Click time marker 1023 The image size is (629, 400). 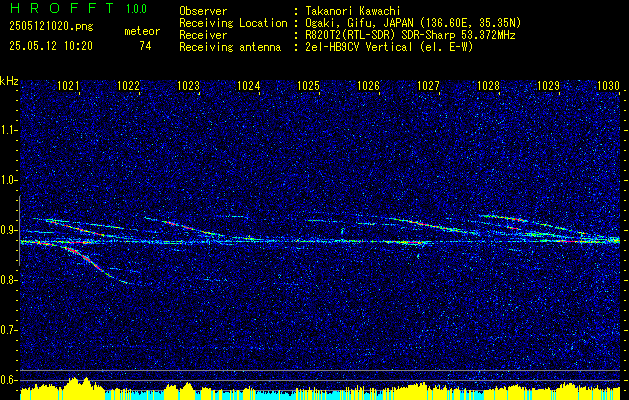(189, 86)
